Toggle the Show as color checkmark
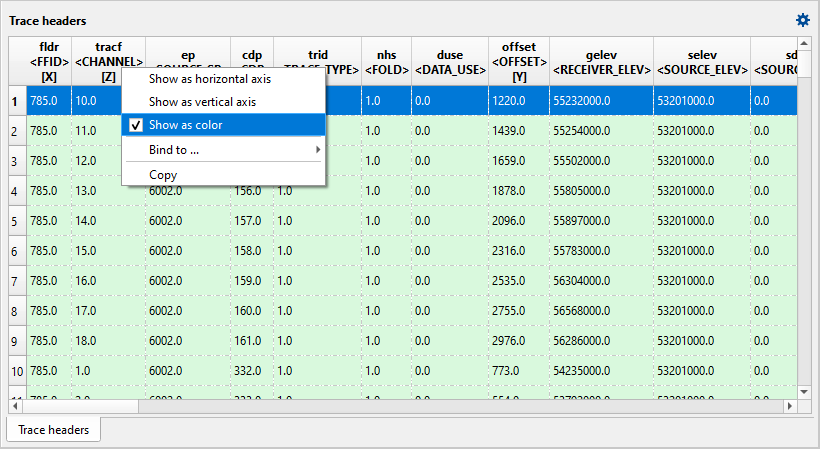Image resolution: width=820 pixels, height=449 pixels. pos(137,125)
